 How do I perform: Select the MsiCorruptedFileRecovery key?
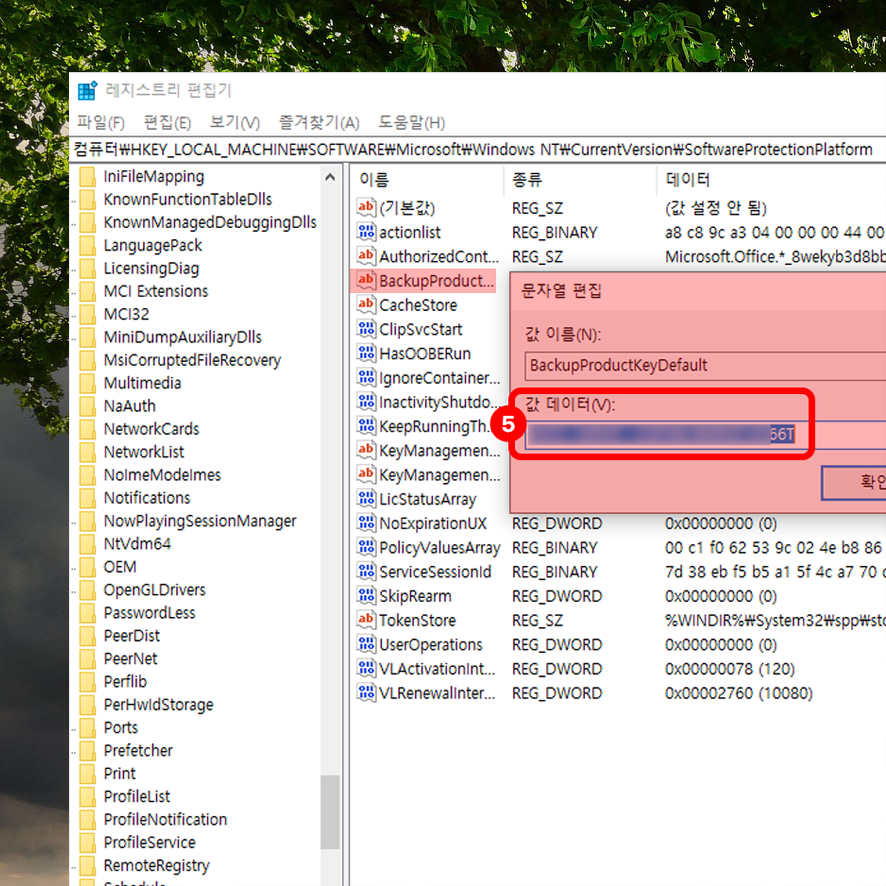pos(192,360)
